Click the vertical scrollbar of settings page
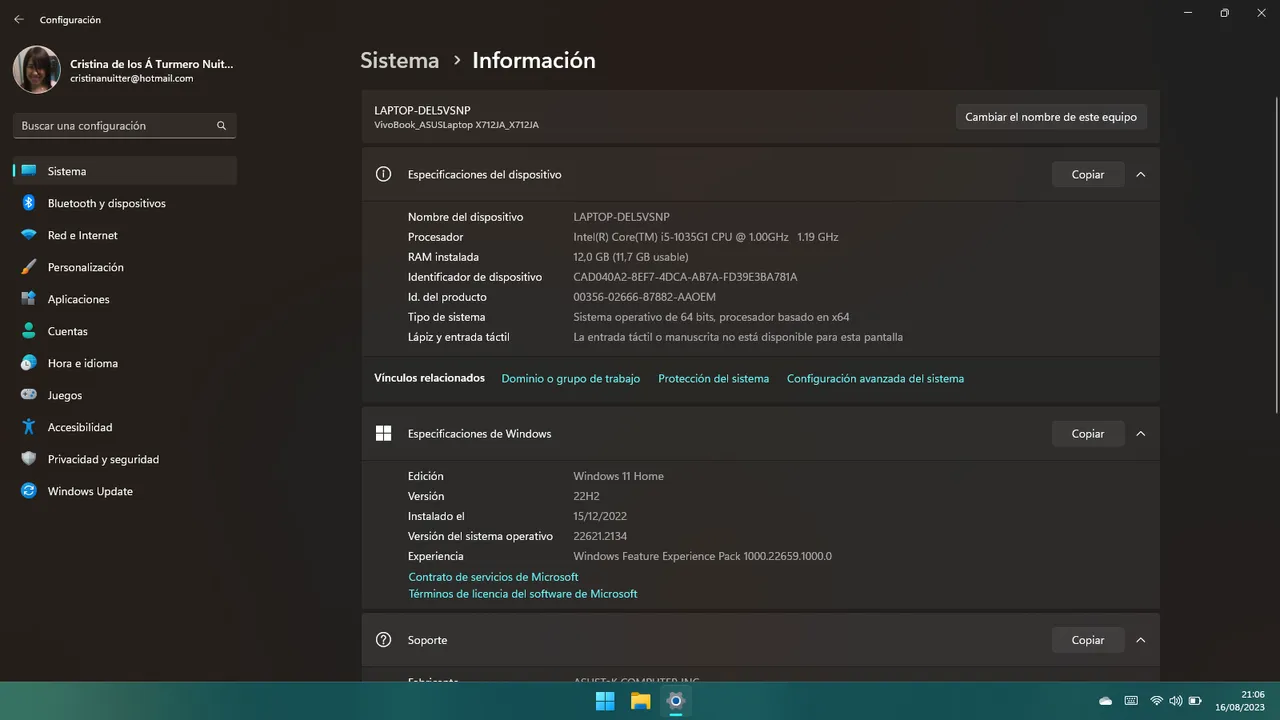This screenshot has height=720, width=1280. (x=1275, y=254)
